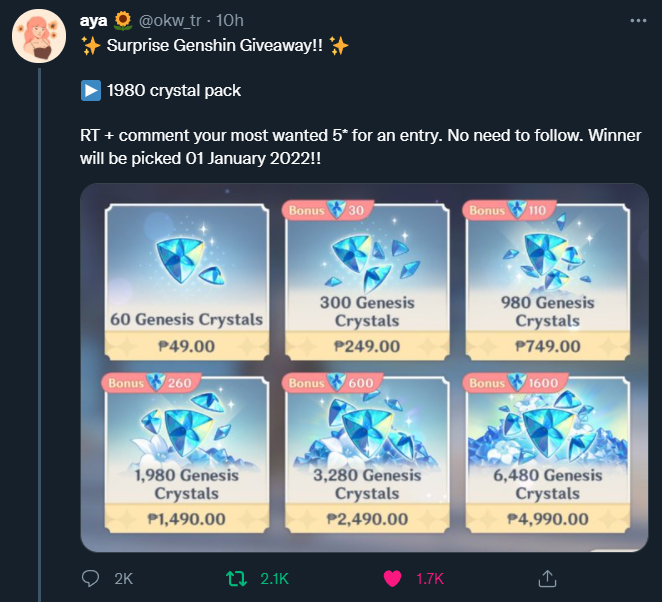Screen dimensions: 662x602
Task: Open the share tweet icon
Action: [547, 578]
